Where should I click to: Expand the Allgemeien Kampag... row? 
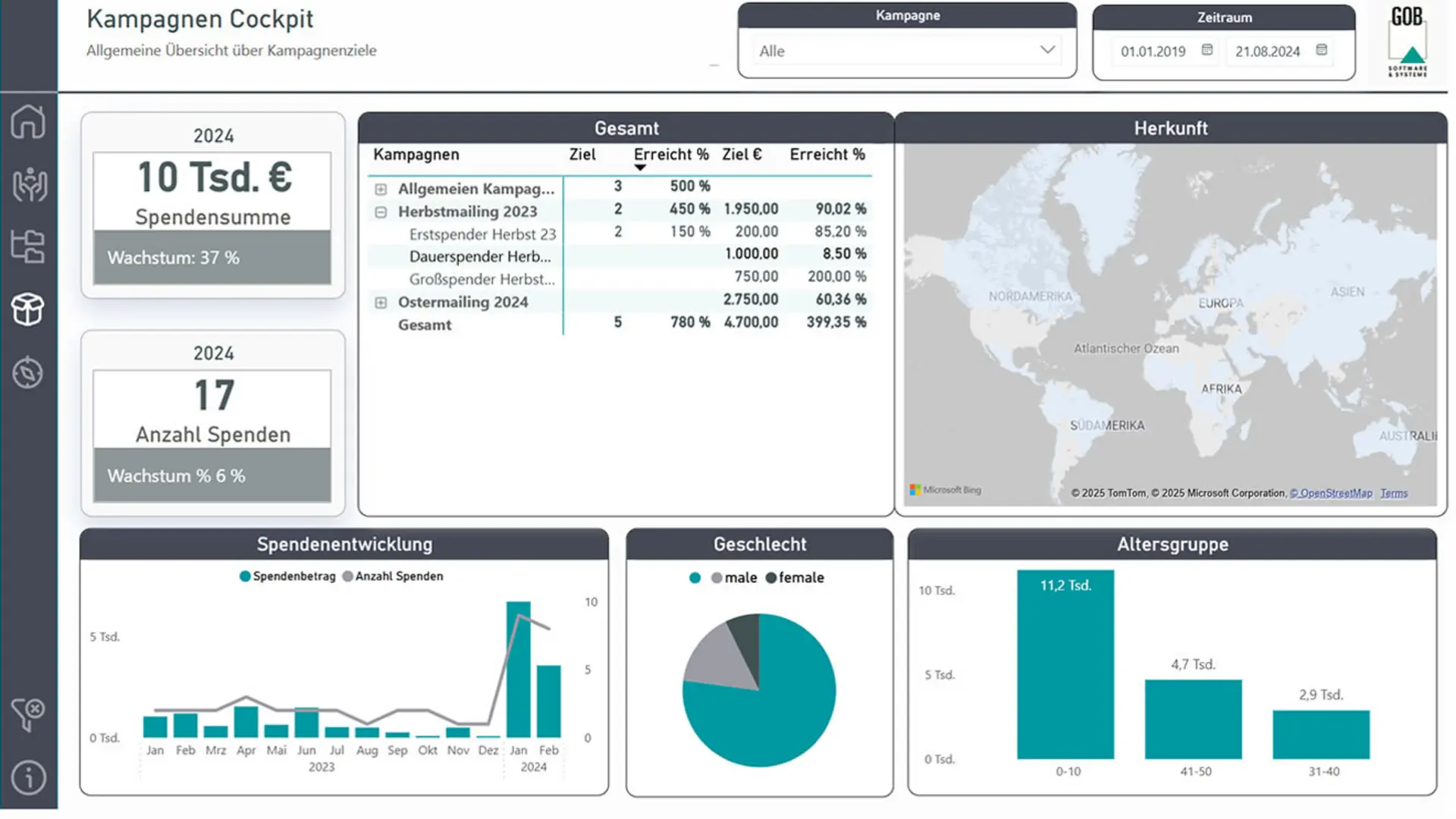point(381,189)
